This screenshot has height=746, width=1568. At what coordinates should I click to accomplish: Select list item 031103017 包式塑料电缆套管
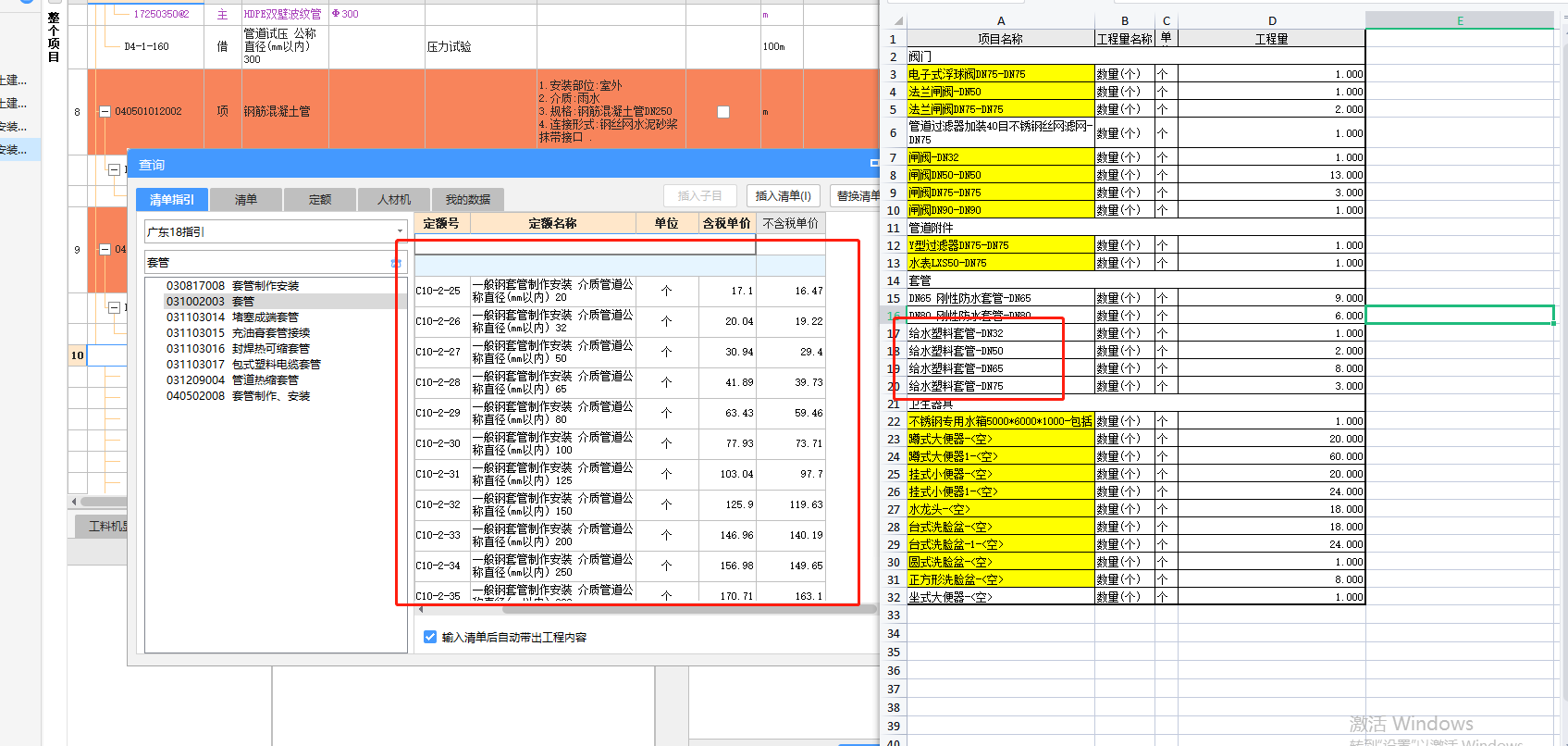pos(244,365)
